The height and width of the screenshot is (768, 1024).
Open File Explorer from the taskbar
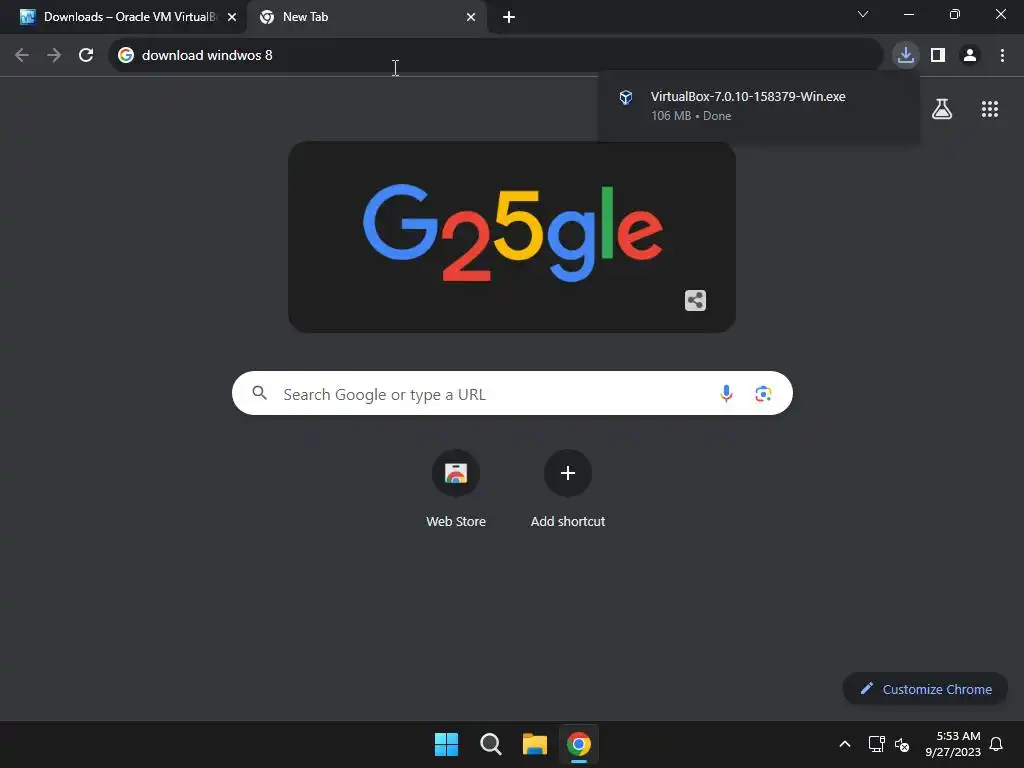click(x=535, y=744)
